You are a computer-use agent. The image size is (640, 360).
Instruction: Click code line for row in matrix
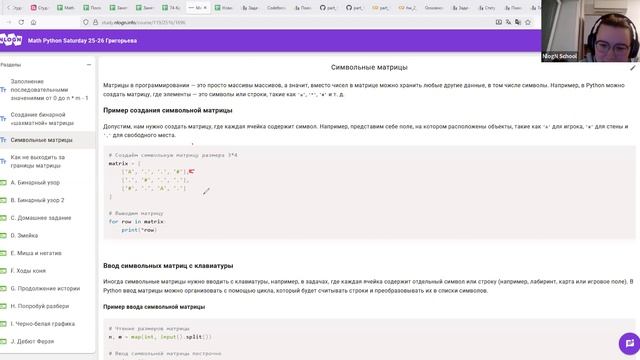tap(136, 221)
